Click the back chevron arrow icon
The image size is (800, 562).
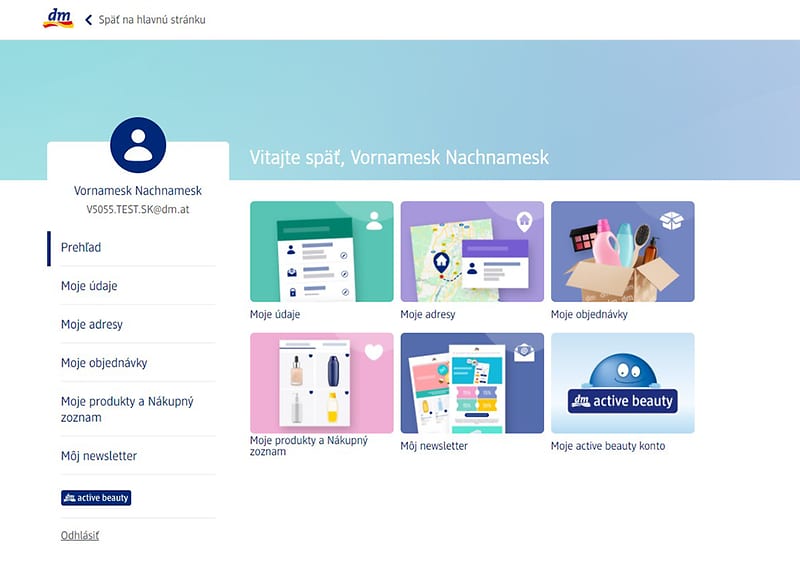tap(88, 20)
